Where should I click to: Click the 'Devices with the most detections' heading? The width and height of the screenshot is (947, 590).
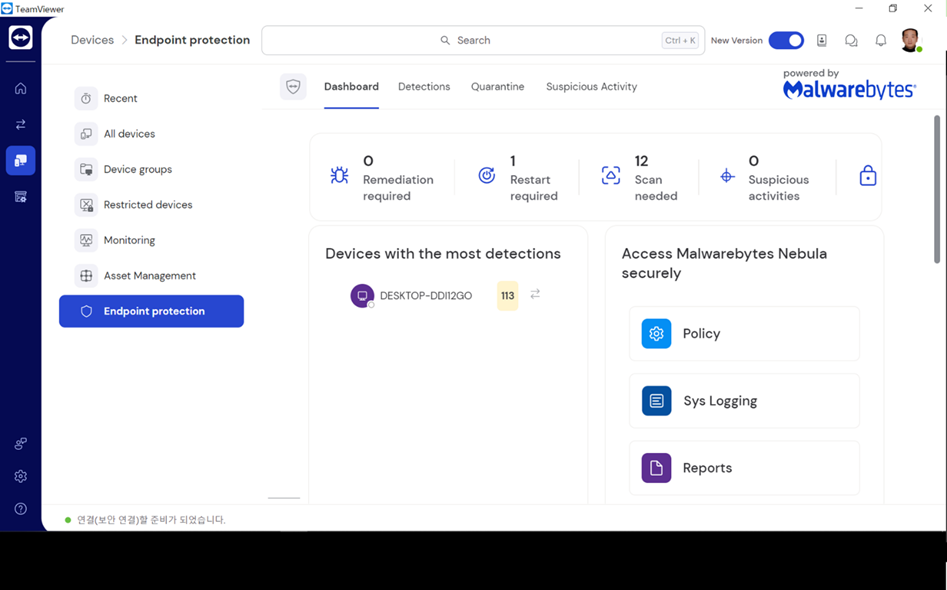tap(443, 254)
